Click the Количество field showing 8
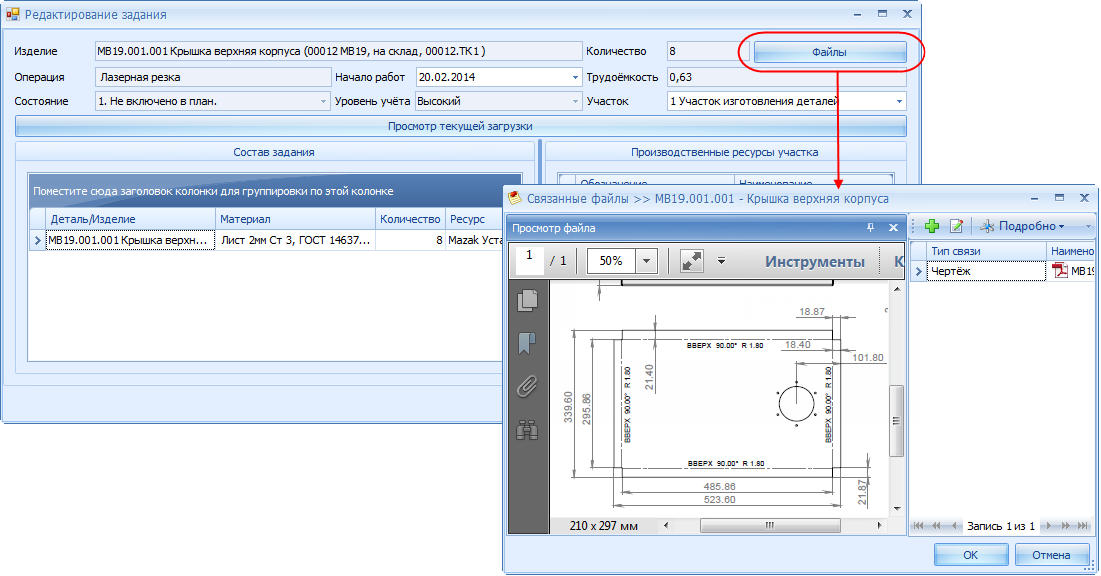 (707, 51)
